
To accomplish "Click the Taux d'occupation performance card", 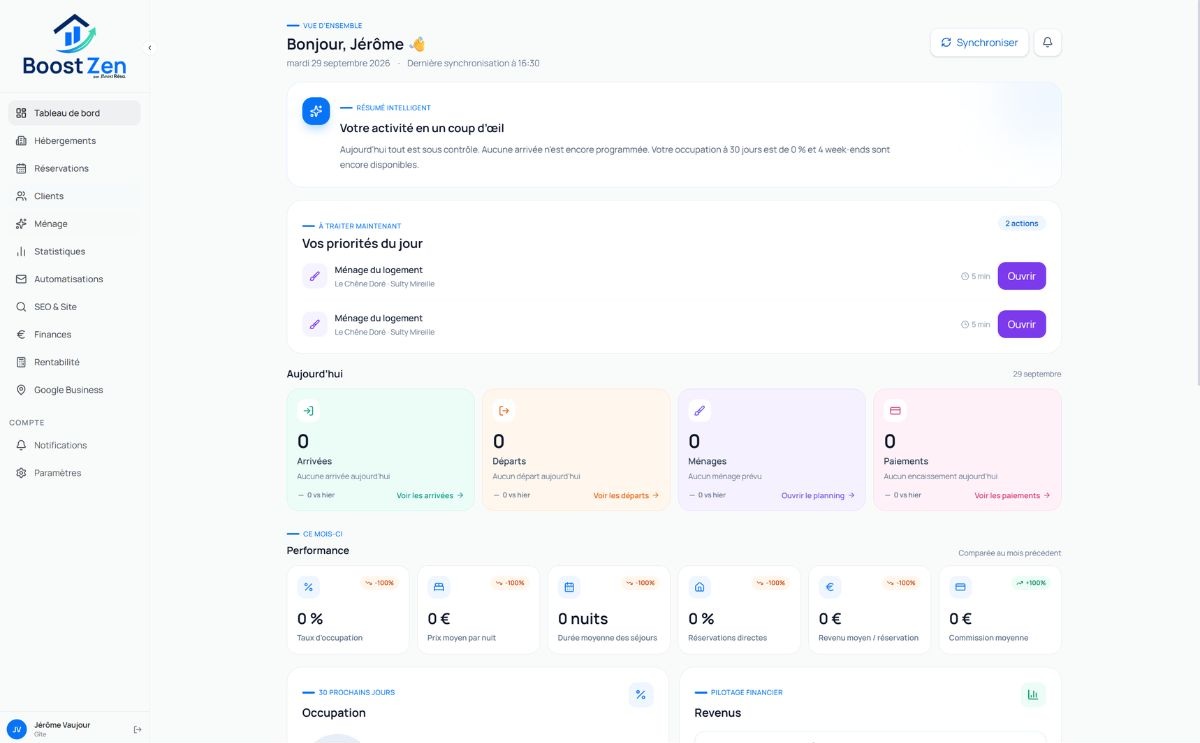I will coord(348,610).
